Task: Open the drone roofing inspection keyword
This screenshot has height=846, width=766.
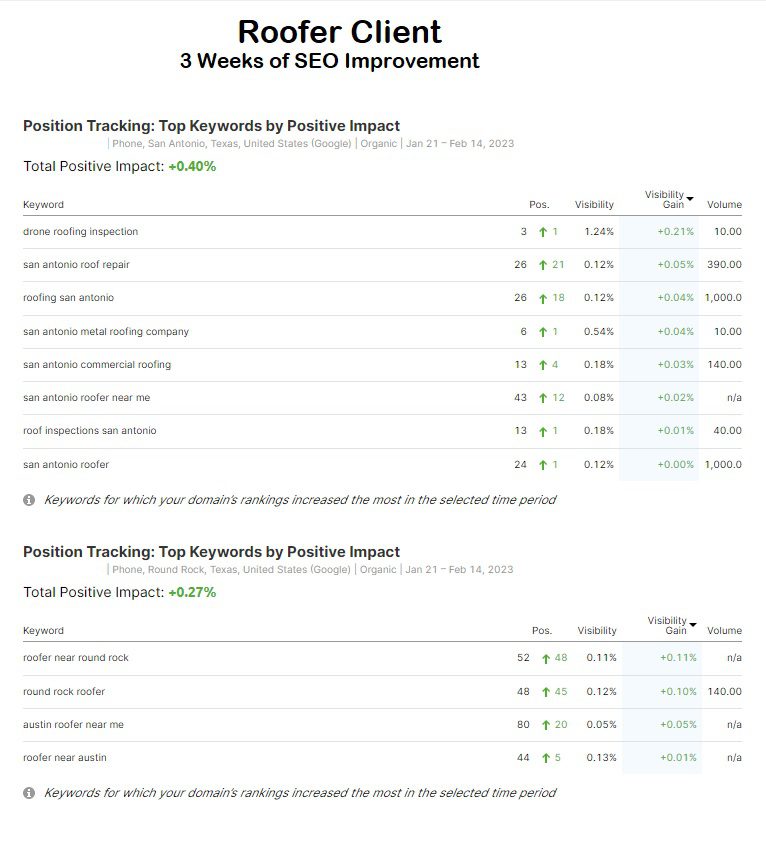Action: coord(81,232)
